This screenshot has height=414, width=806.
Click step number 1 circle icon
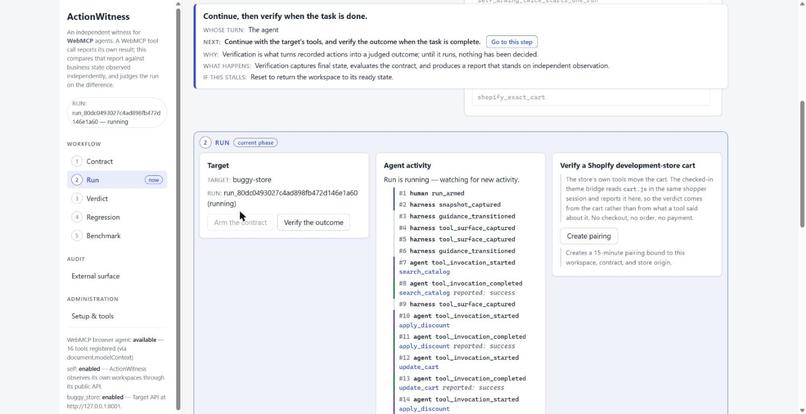(77, 161)
